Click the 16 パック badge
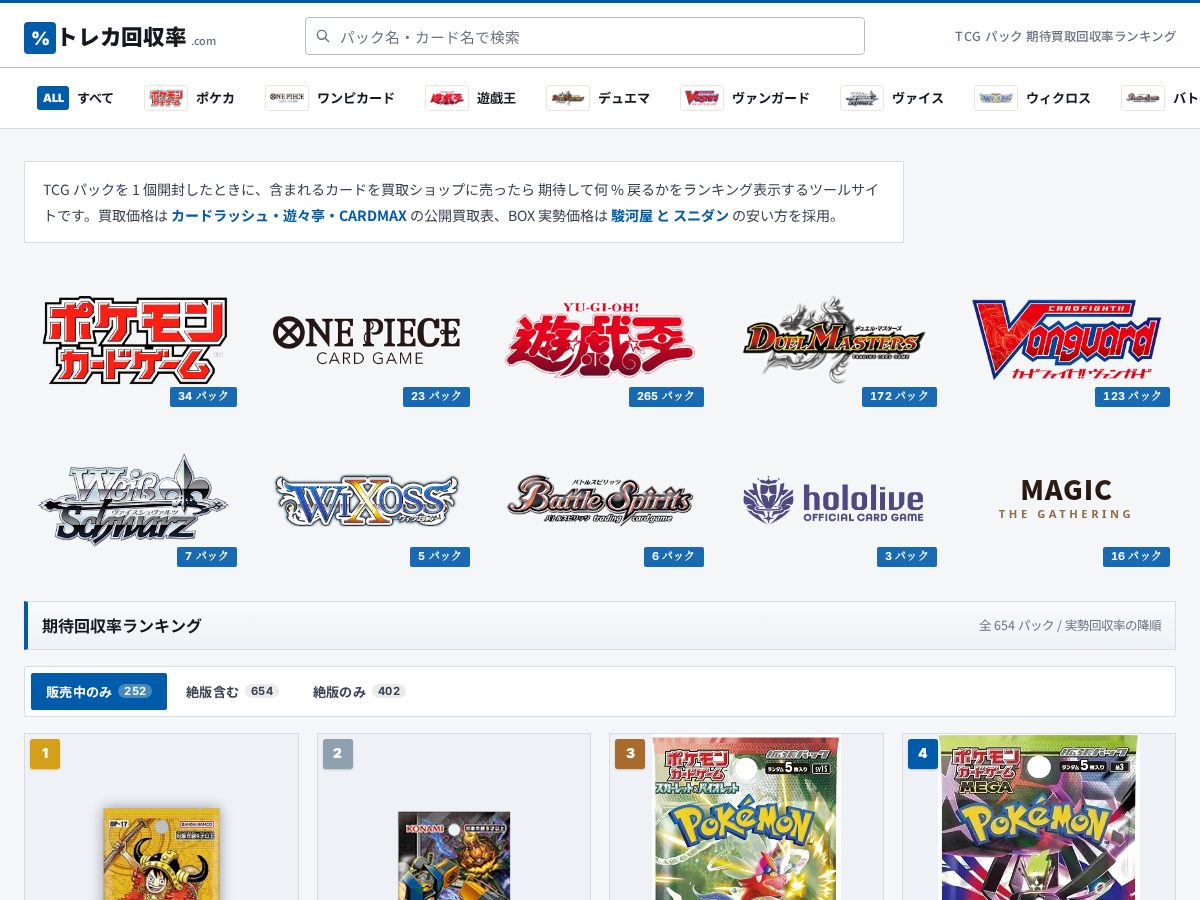Screen dimensions: 1200x900 (x=1136, y=557)
